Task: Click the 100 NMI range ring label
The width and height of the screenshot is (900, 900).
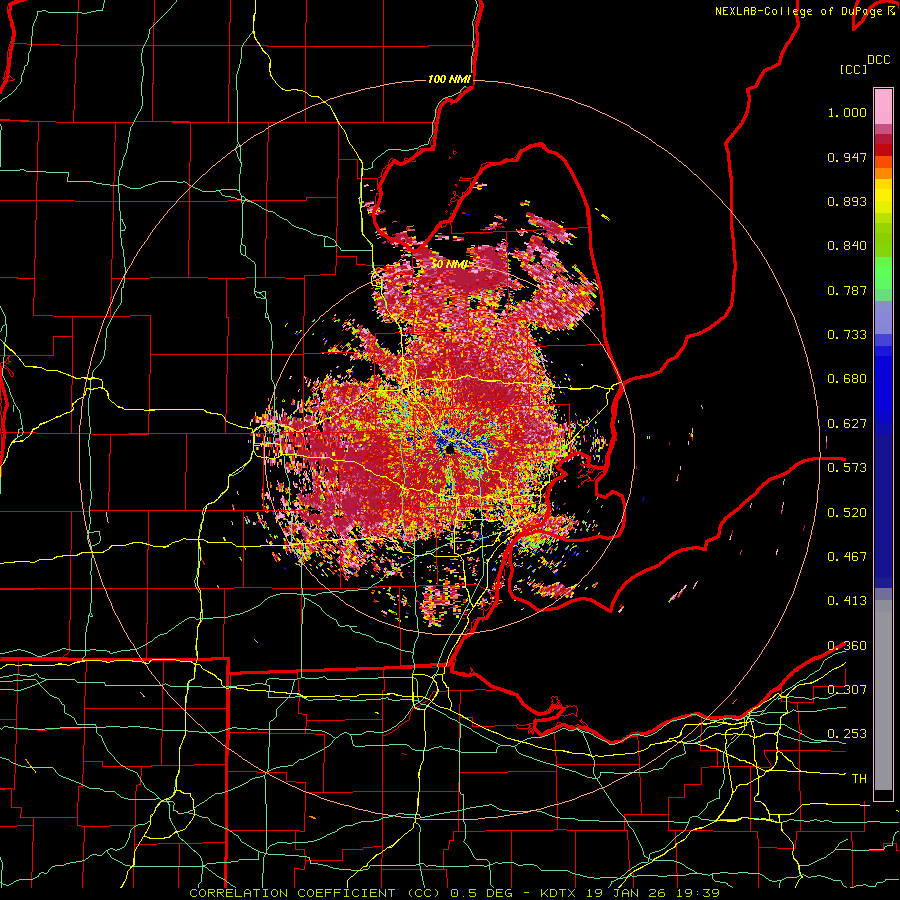Action: point(449,79)
